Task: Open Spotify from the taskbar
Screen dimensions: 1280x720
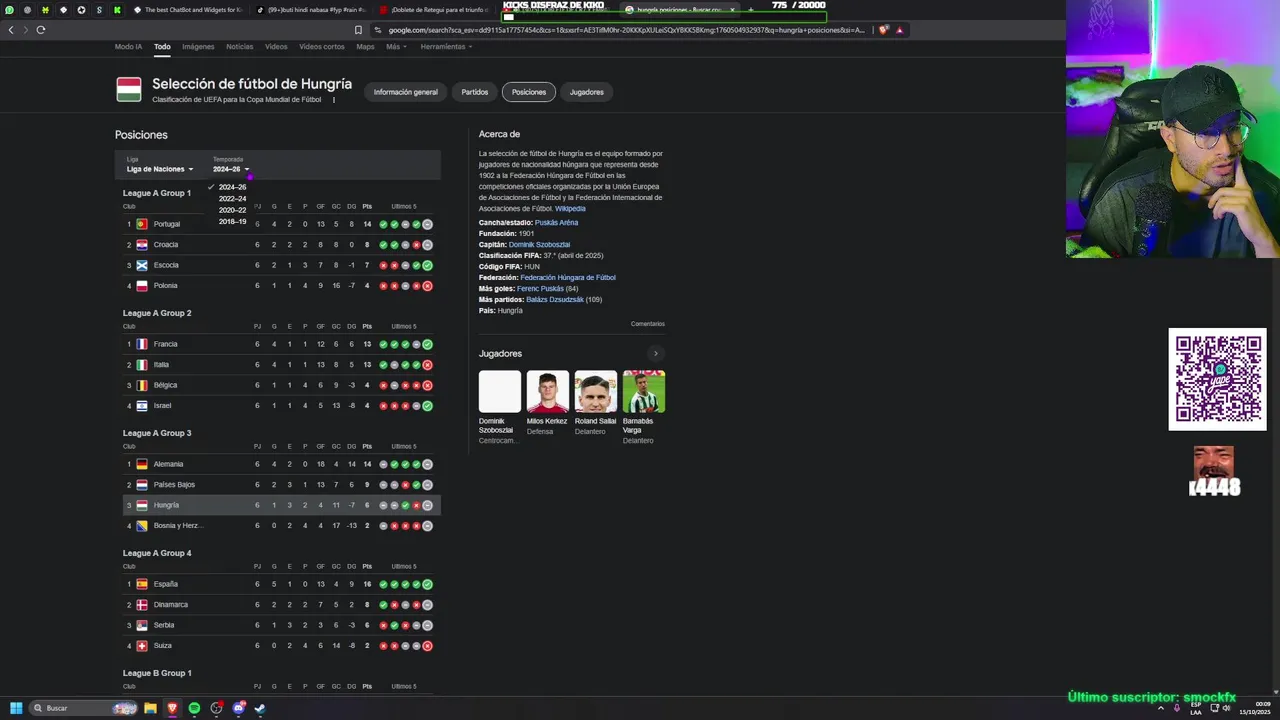Action: tap(194, 708)
